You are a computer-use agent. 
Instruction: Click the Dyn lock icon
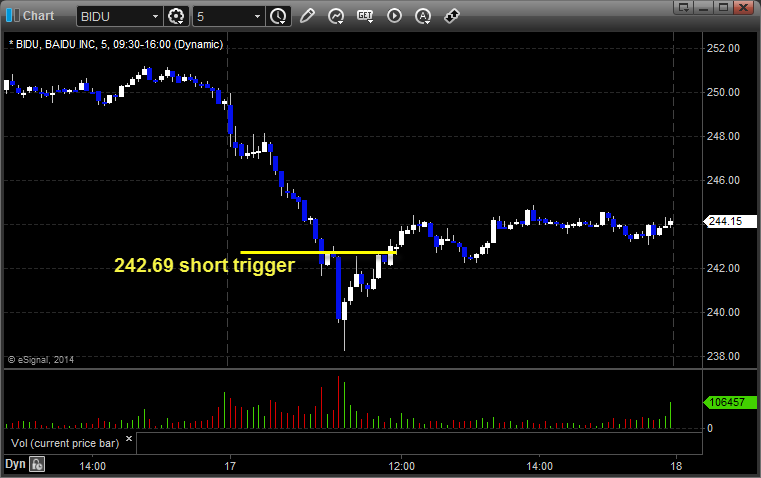37,464
